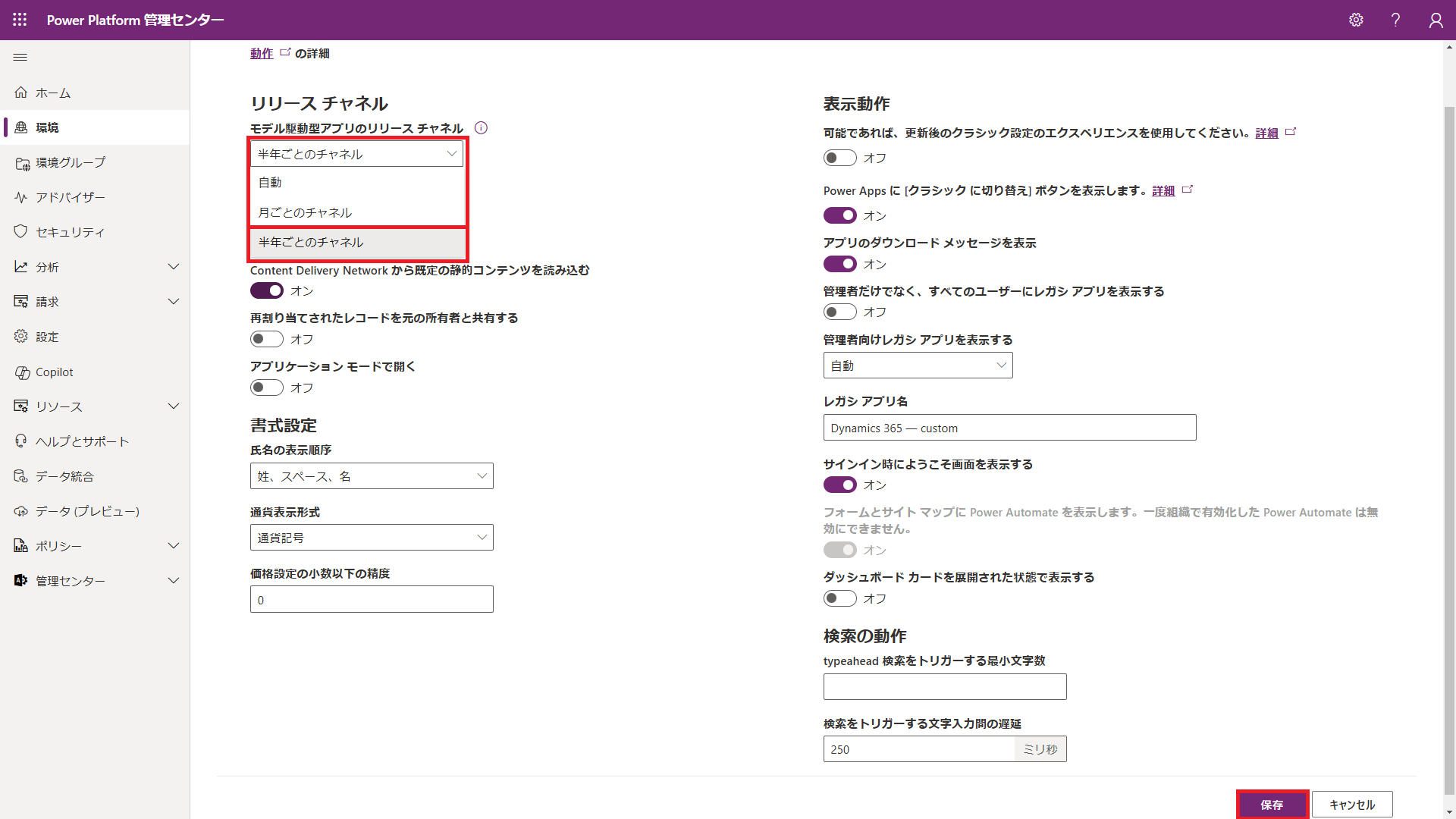The width and height of the screenshot is (1456, 819).
Task: Click the 保存 button
Action: 1272,805
